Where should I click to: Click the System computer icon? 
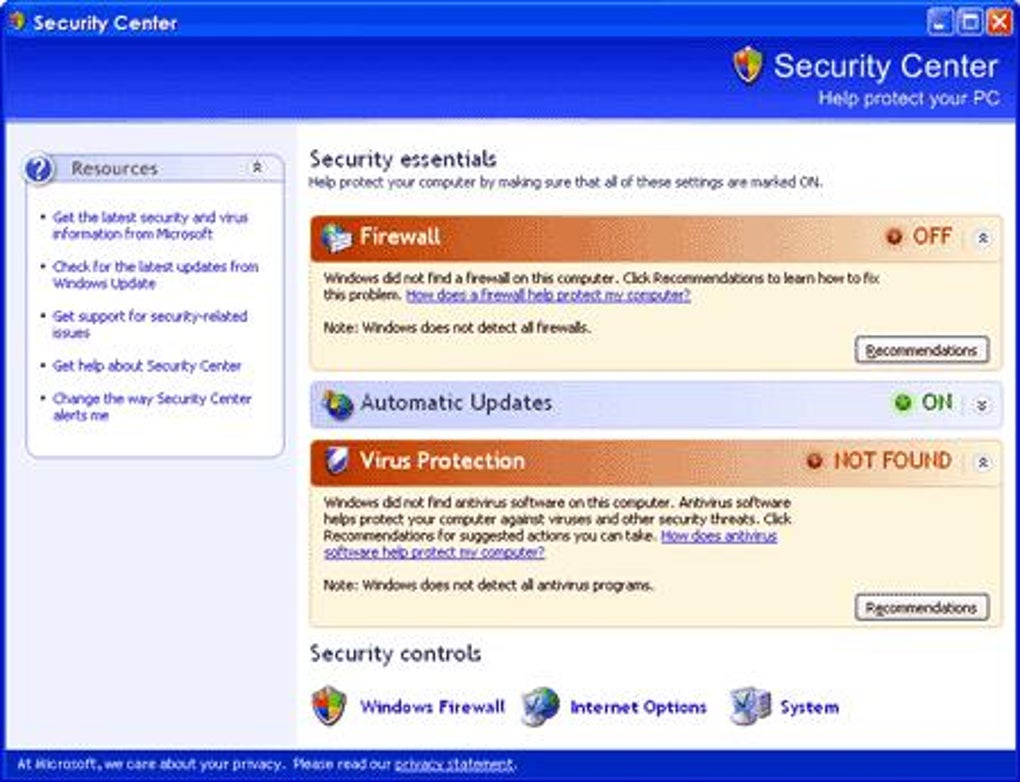(750, 707)
